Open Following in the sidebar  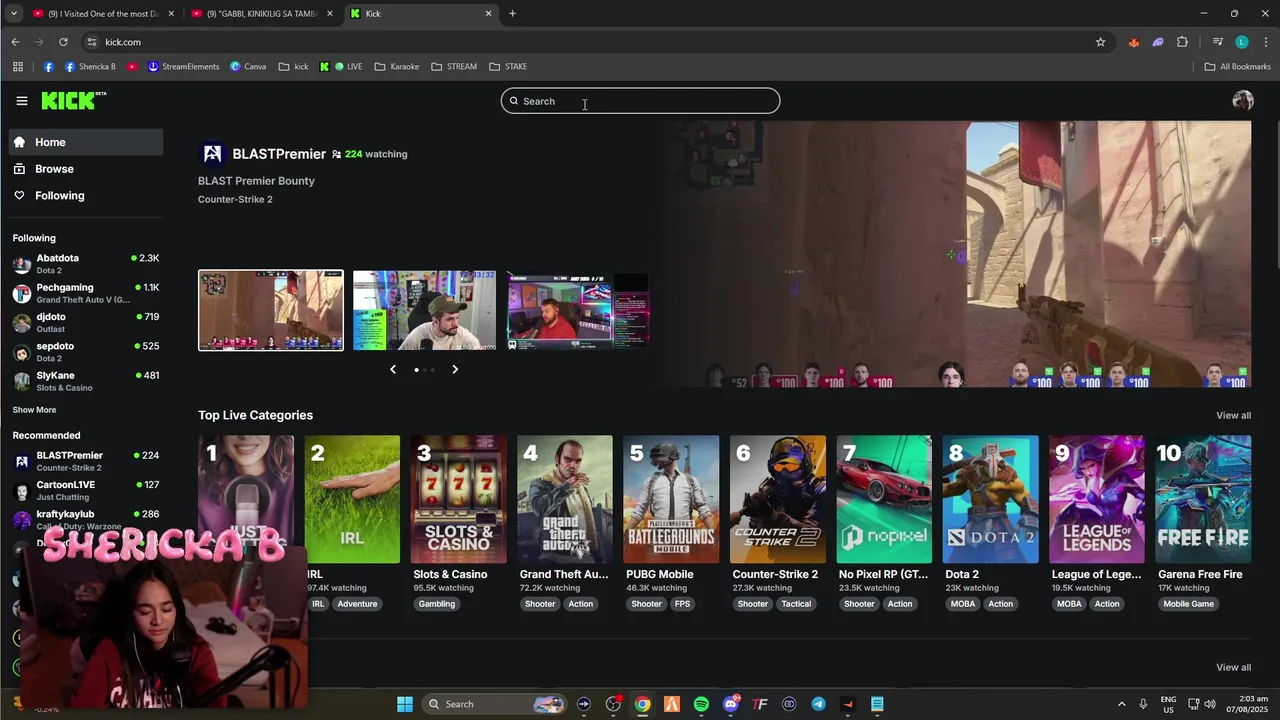click(x=84, y=195)
